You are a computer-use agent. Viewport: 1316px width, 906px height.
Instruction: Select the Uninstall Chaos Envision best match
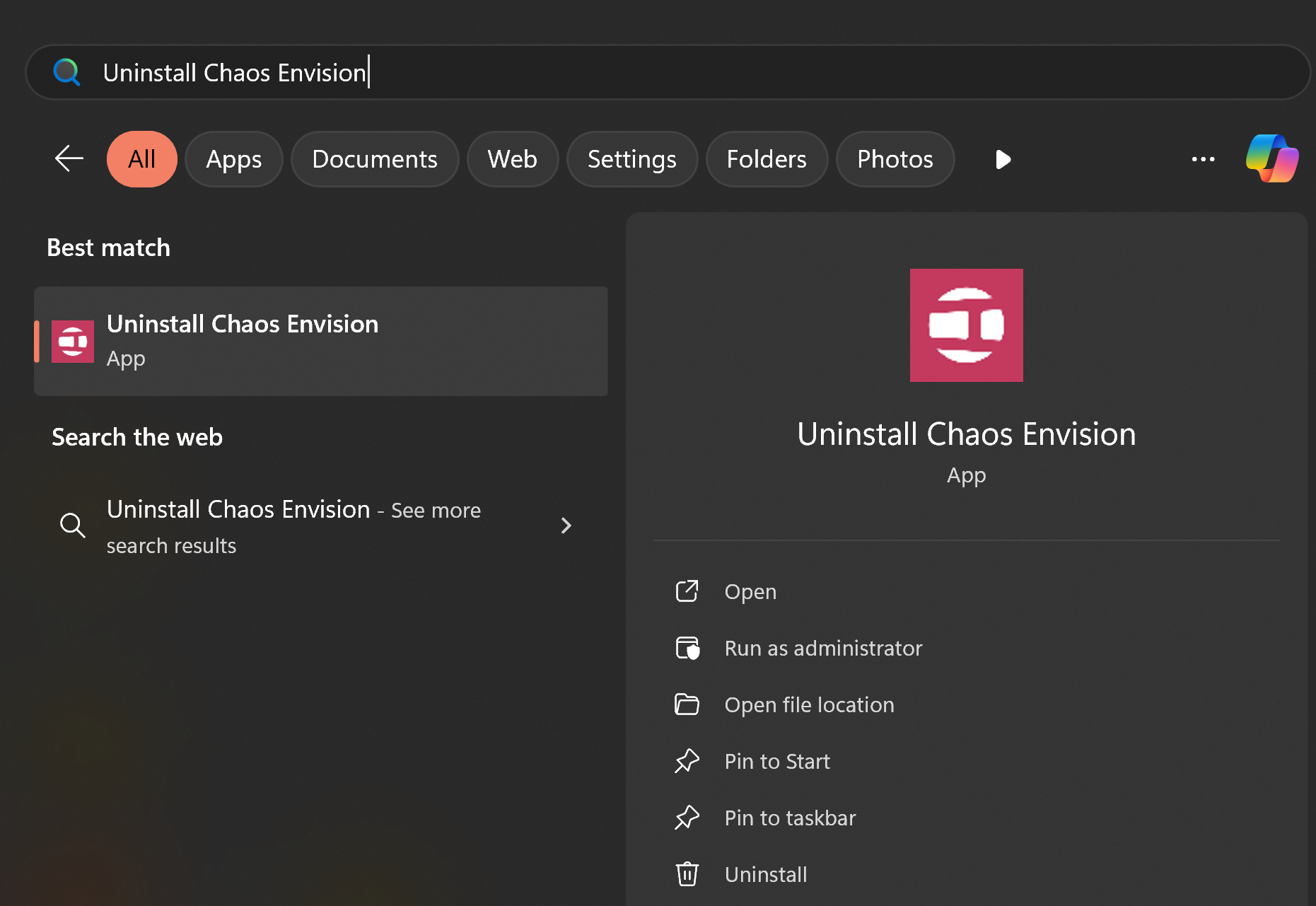[x=321, y=341]
